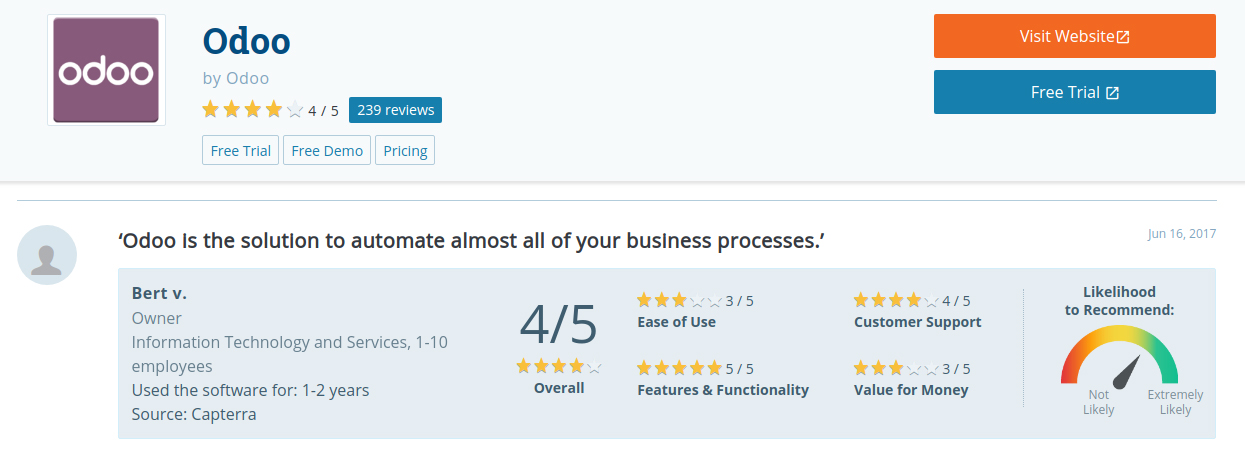Click the Odoo purple logo image
This screenshot has width=1245, height=458.
tap(105, 71)
